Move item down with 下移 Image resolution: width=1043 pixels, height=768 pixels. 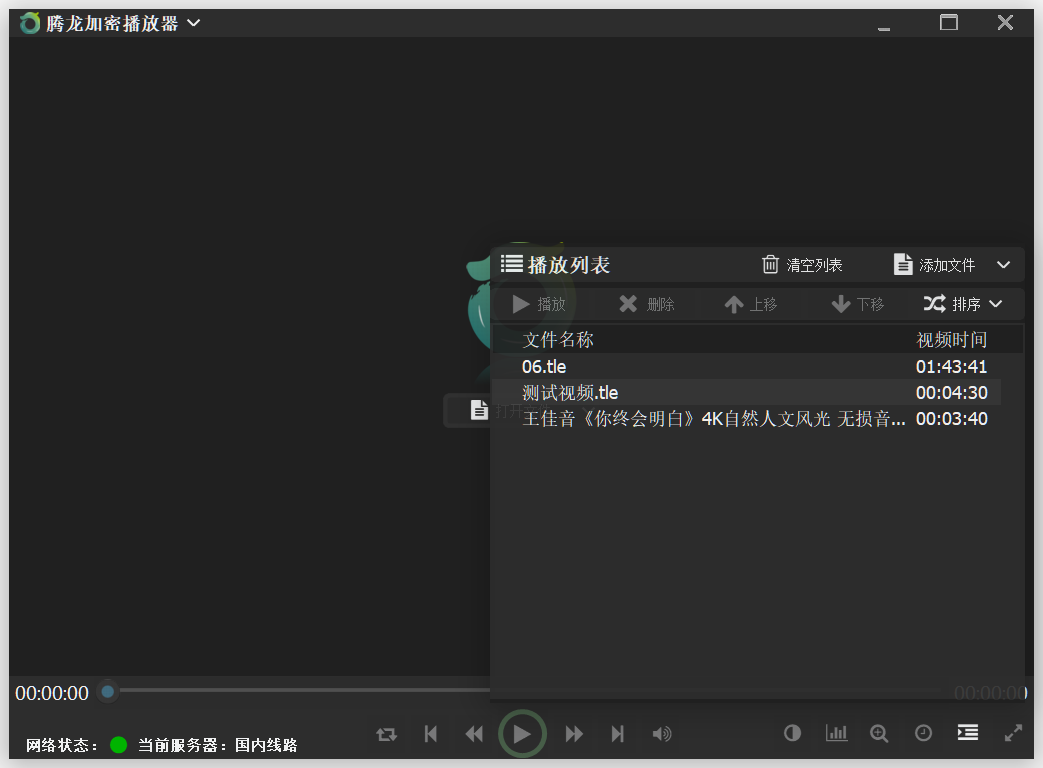[x=857, y=304]
